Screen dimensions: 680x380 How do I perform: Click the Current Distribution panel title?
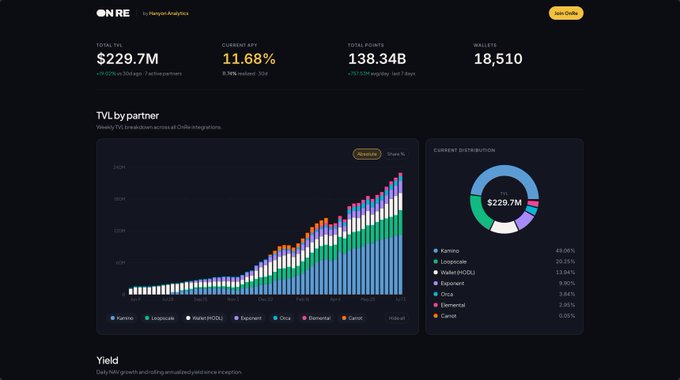click(x=464, y=150)
